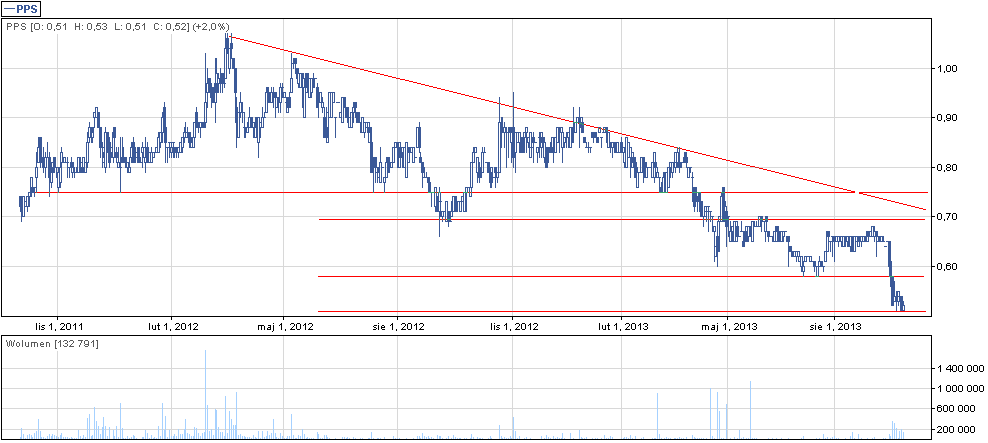Click the 'lis 1, 2011' date label

click(57, 327)
